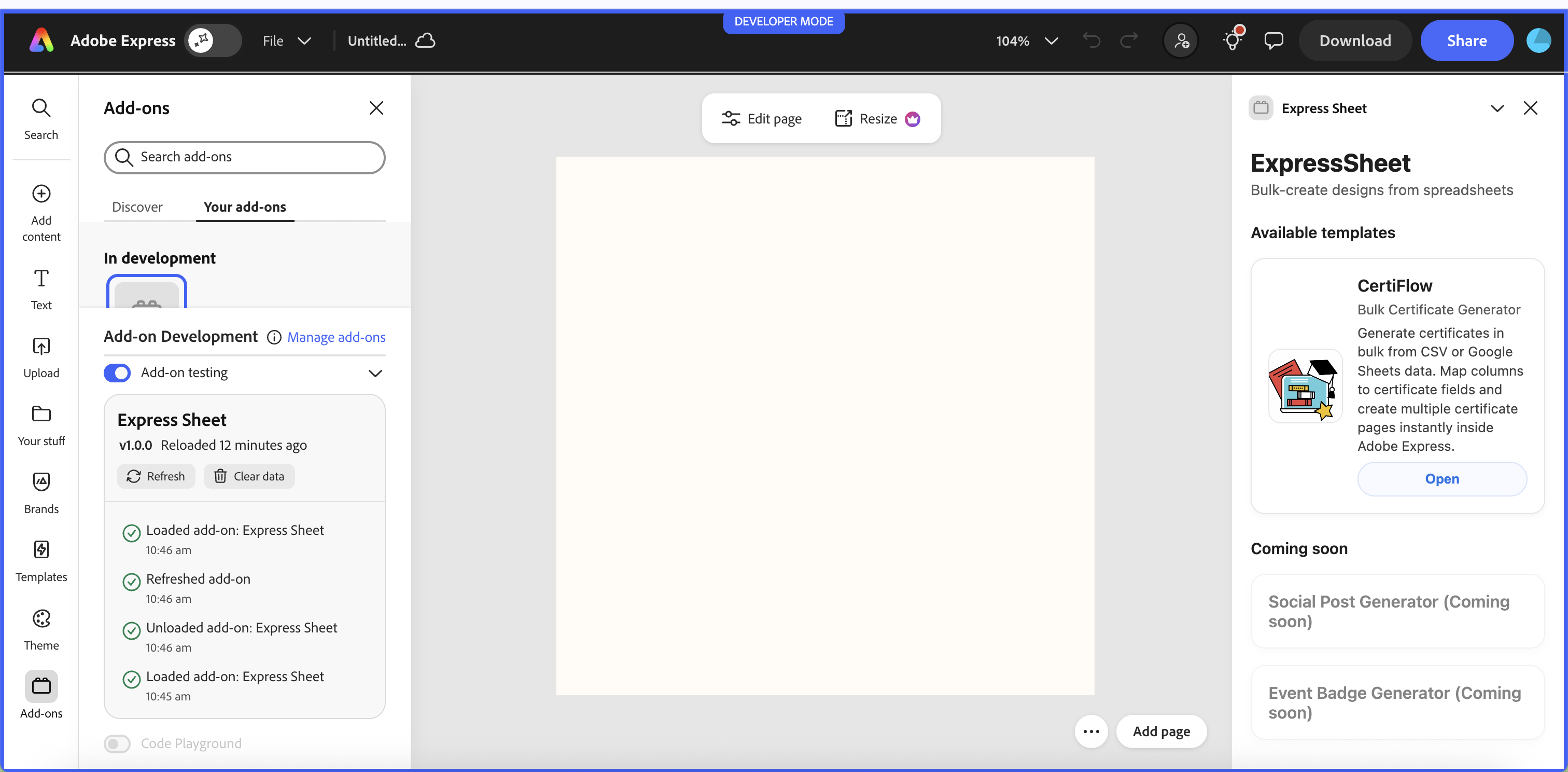The height and width of the screenshot is (772, 1568).
Task: Disable the Add-on testing toggle
Action: tap(117, 373)
